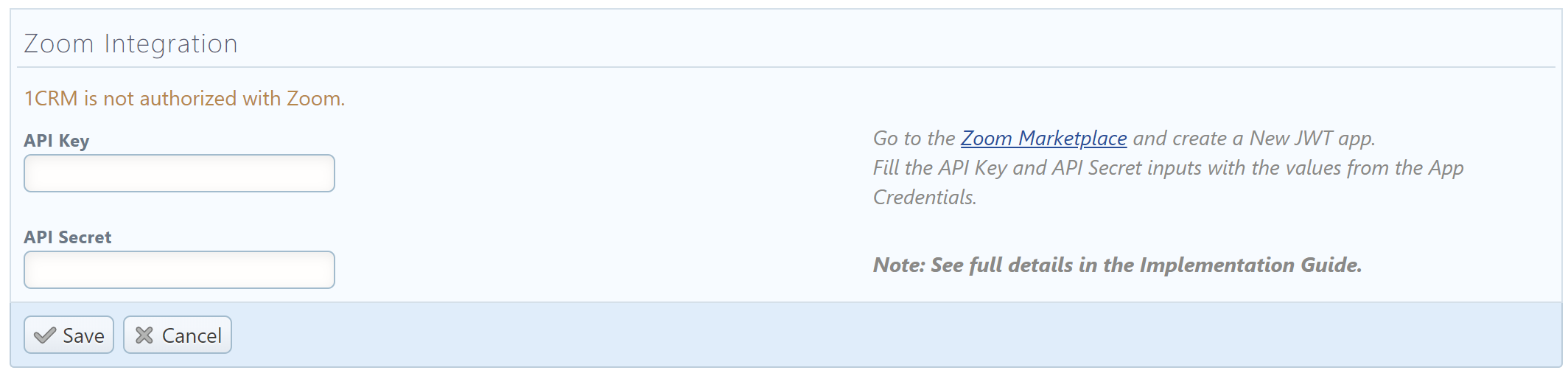Click the 'Save' text label
Viewport: 1568px width, 373px height.
(83, 336)
